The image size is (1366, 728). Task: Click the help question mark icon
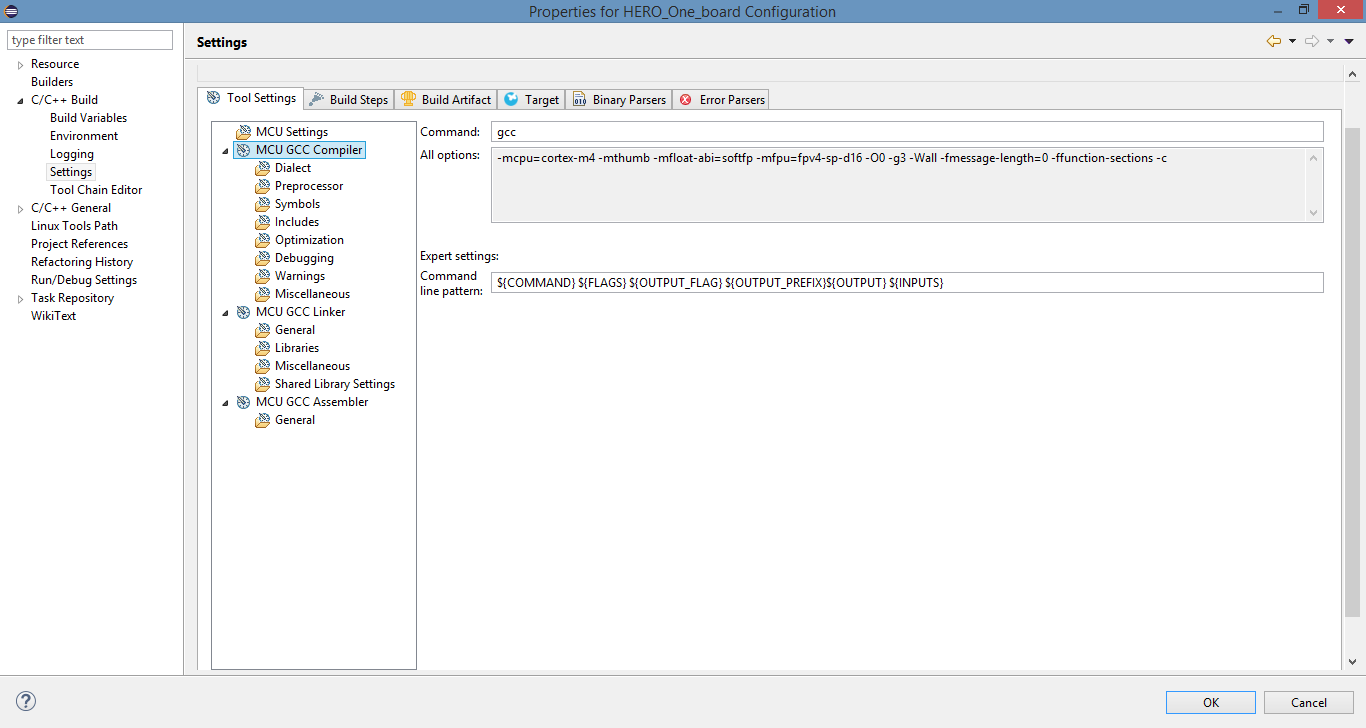point(26,701)
